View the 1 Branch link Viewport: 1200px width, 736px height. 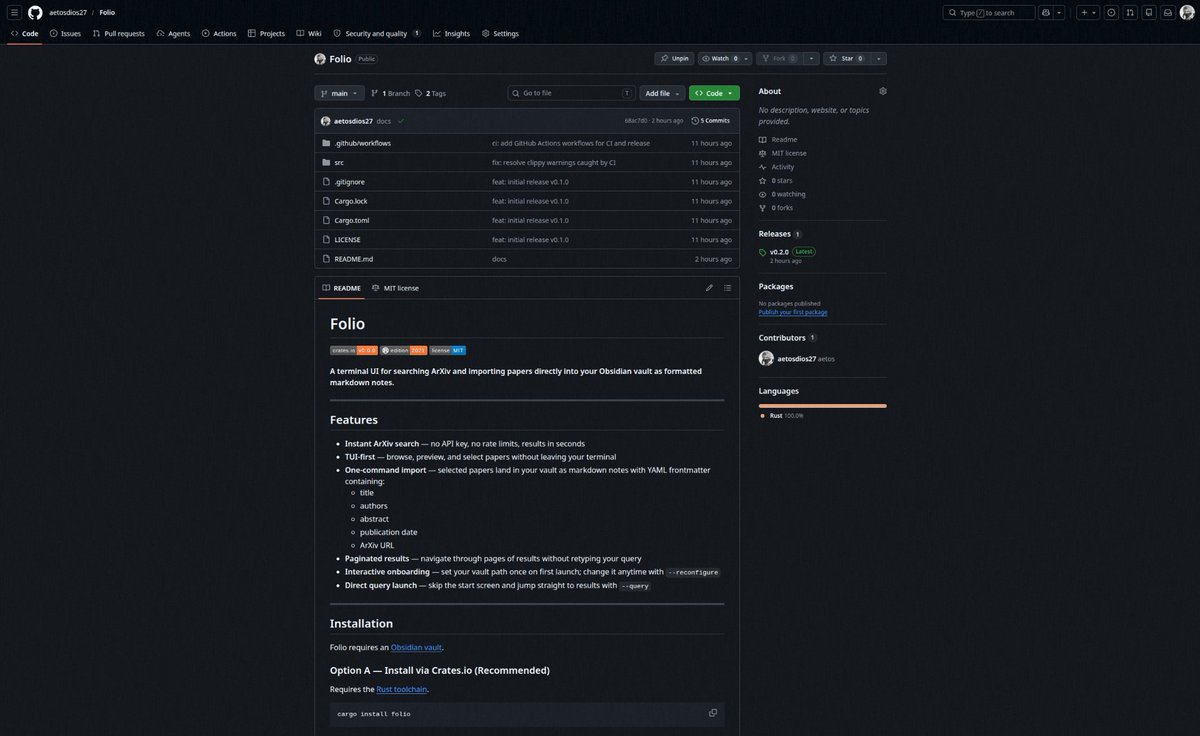390,93
